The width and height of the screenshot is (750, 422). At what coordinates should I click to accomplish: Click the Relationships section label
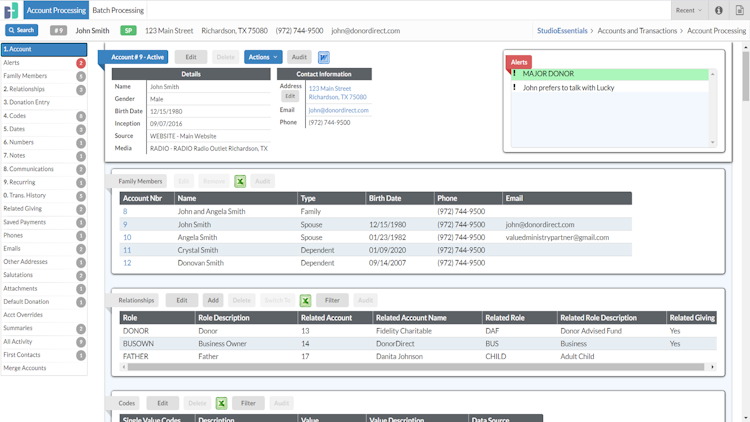(x=136, y=300)
